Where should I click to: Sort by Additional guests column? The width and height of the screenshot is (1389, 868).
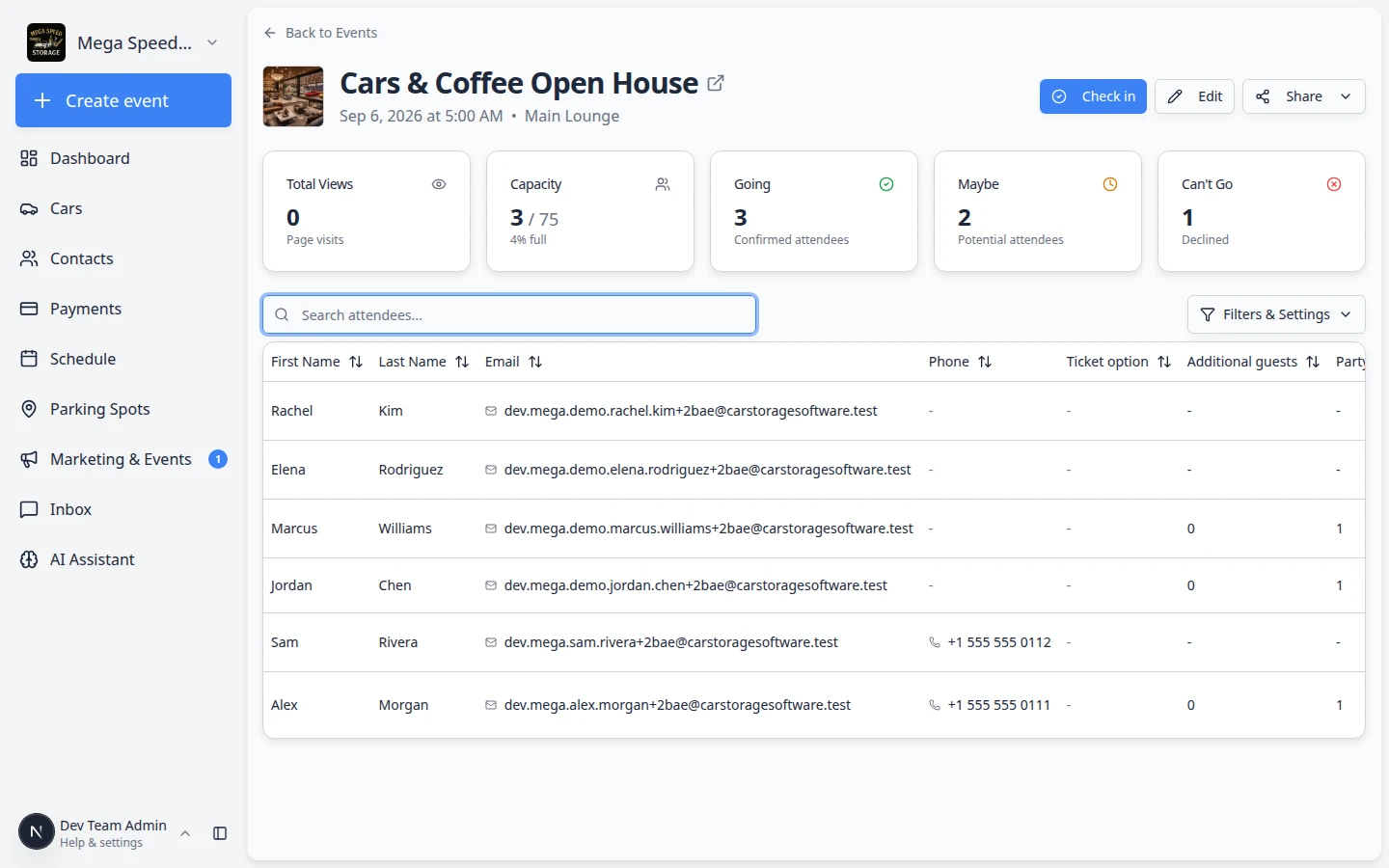[x=1313, y=362]
